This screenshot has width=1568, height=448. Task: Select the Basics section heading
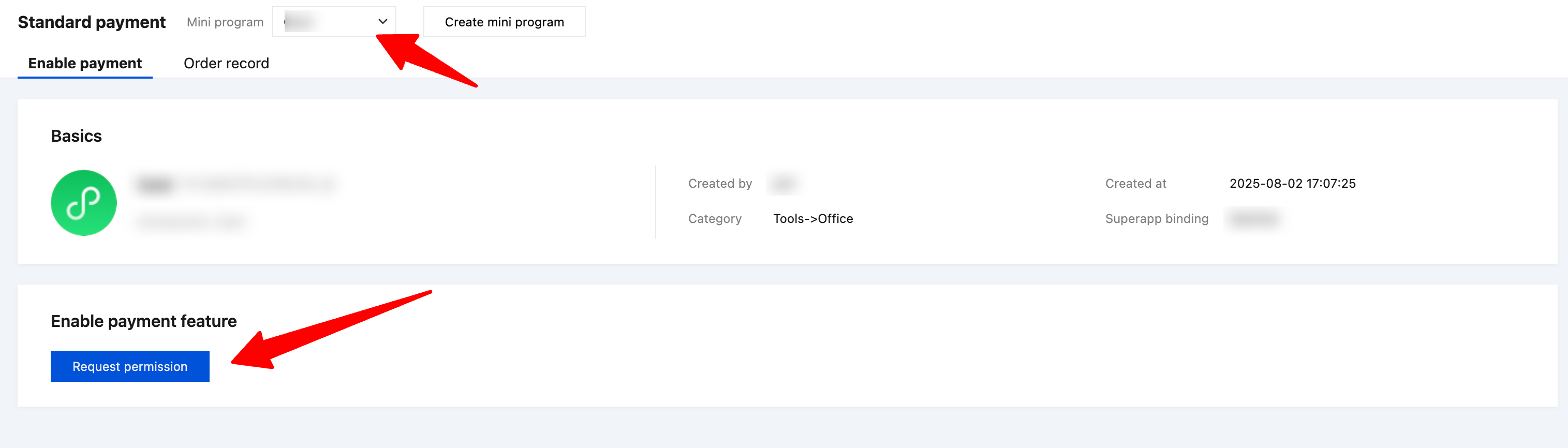pos(76,136)
